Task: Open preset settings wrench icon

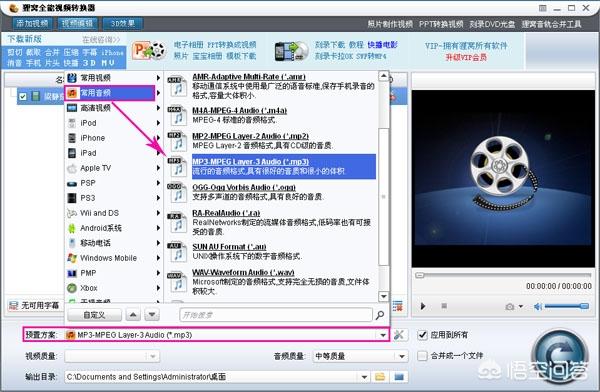Action: click(x=399, y=335)
